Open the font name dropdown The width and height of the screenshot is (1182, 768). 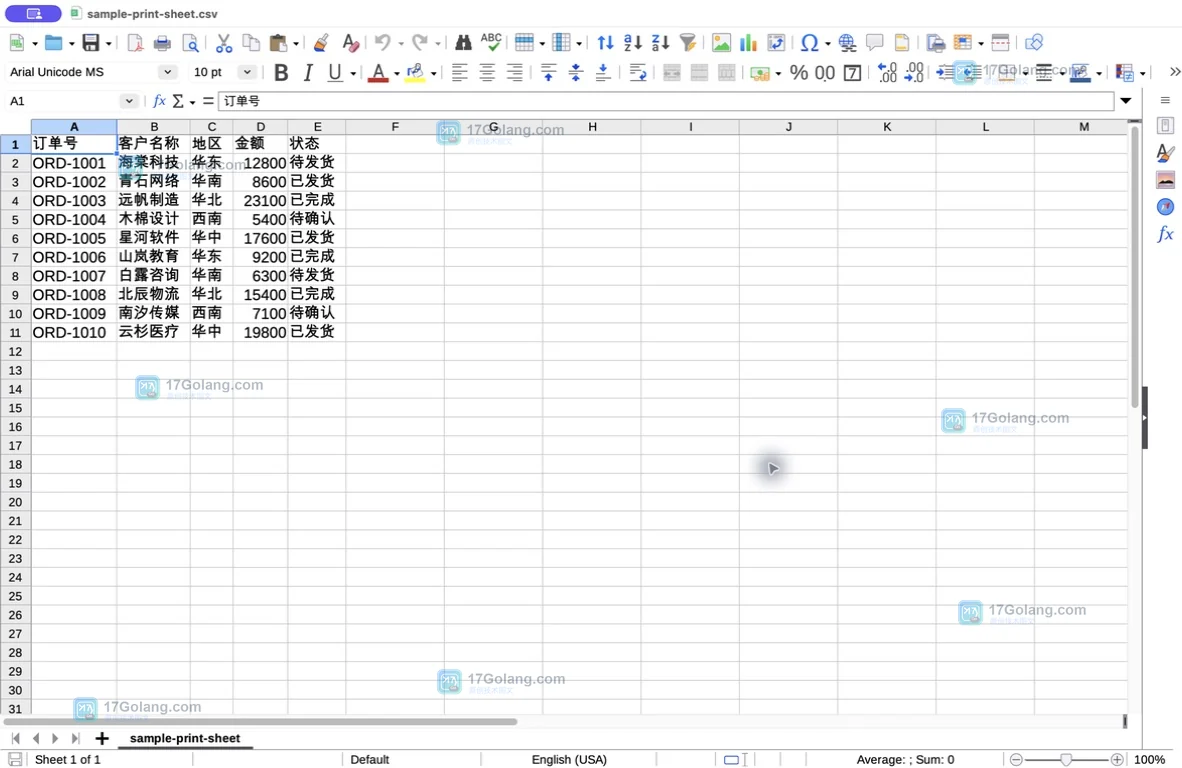(167, 72)
